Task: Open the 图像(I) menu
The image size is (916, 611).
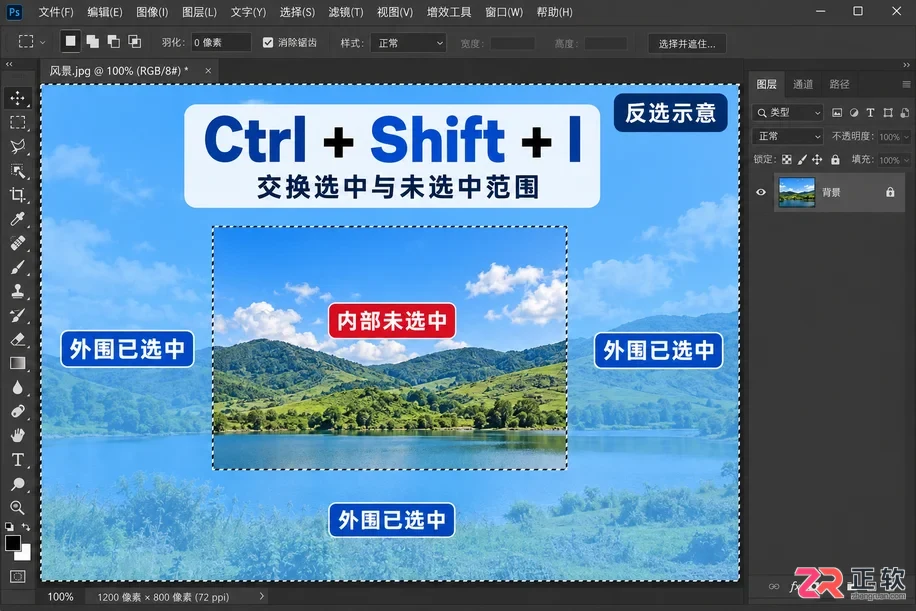Action: [x=152, y=12]
